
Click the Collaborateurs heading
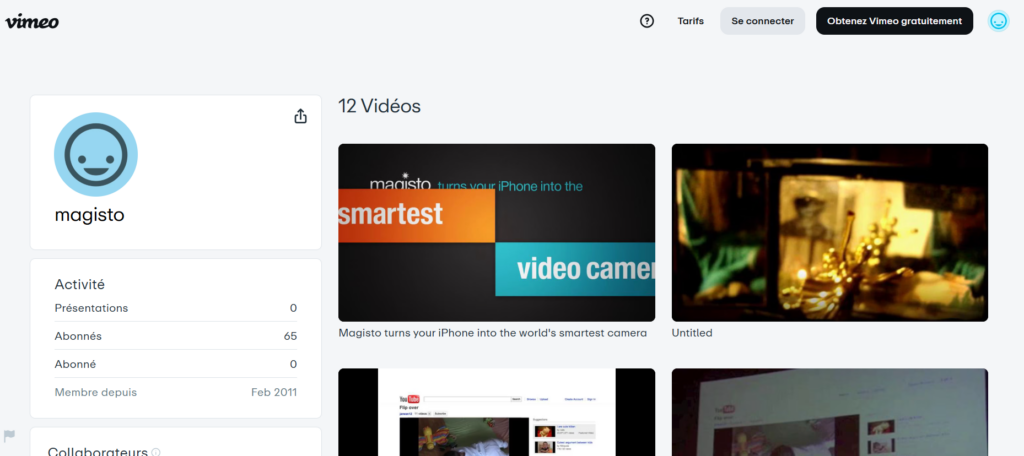98,451
